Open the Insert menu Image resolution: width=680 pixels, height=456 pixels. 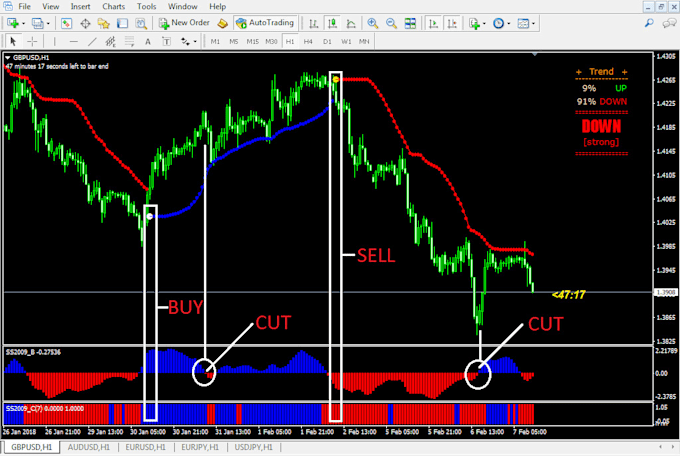[x=80, y=7]
